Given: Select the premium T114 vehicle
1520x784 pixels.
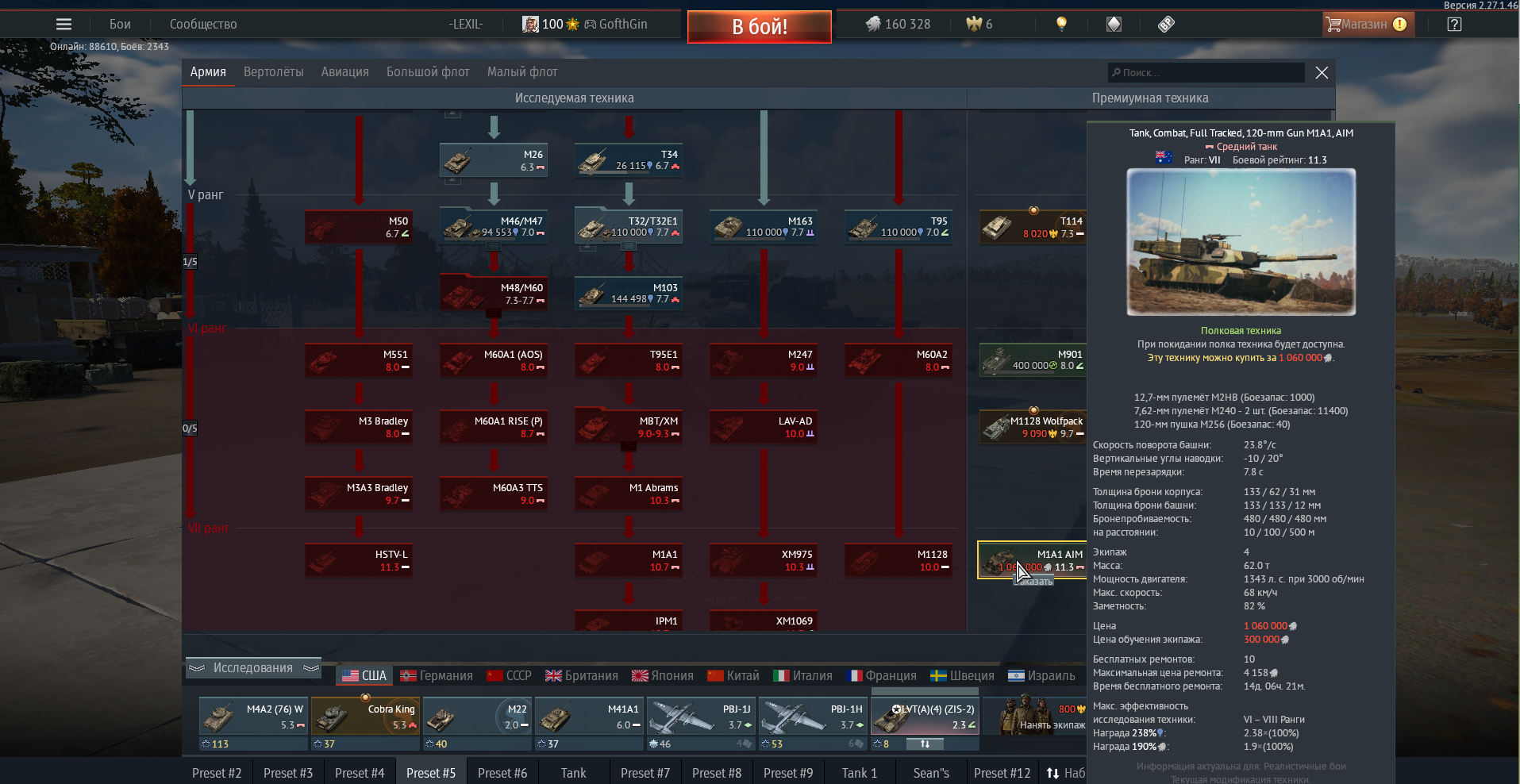Looking at the screenshot, I should click(x=1033, y=227).
